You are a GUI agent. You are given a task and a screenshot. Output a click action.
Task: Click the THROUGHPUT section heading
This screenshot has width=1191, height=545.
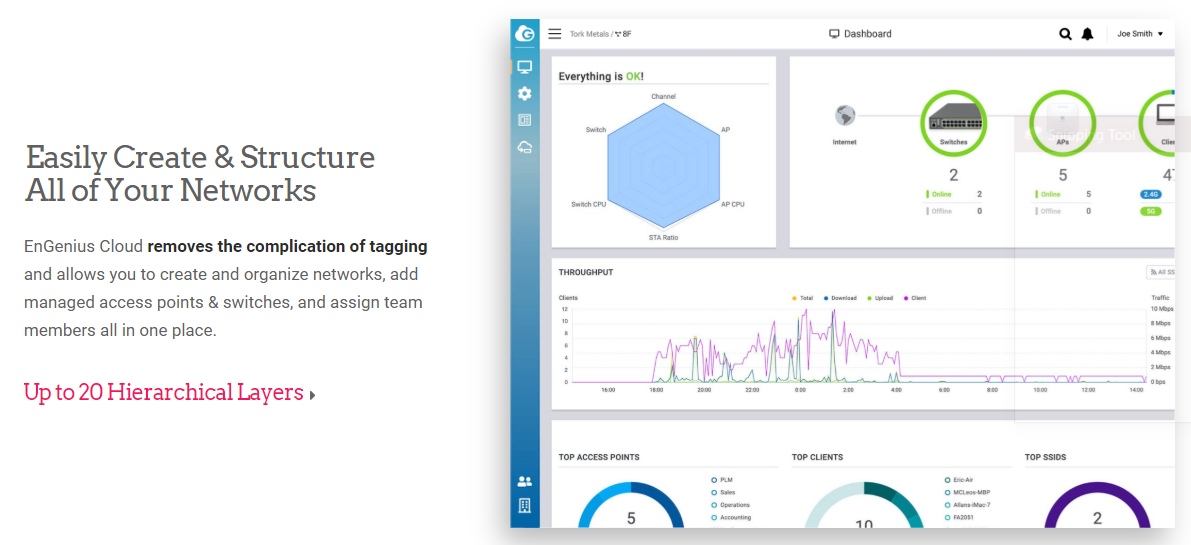[x=586, y=272]
